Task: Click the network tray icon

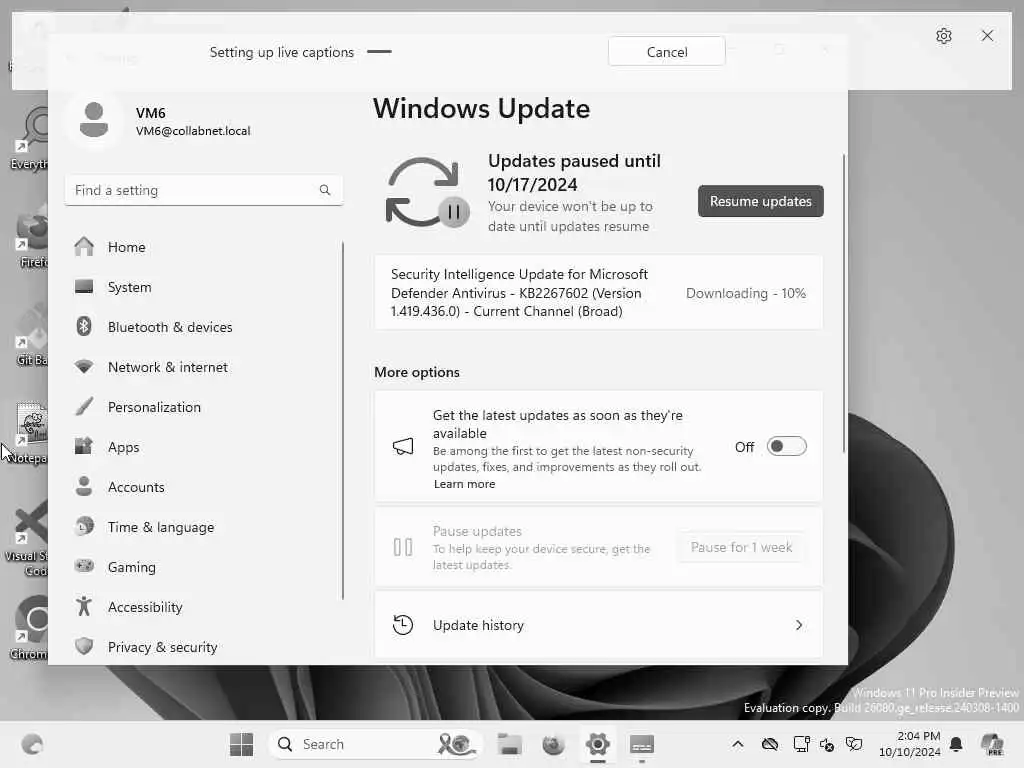Action: pyautogui.click(x=801, y=744)
